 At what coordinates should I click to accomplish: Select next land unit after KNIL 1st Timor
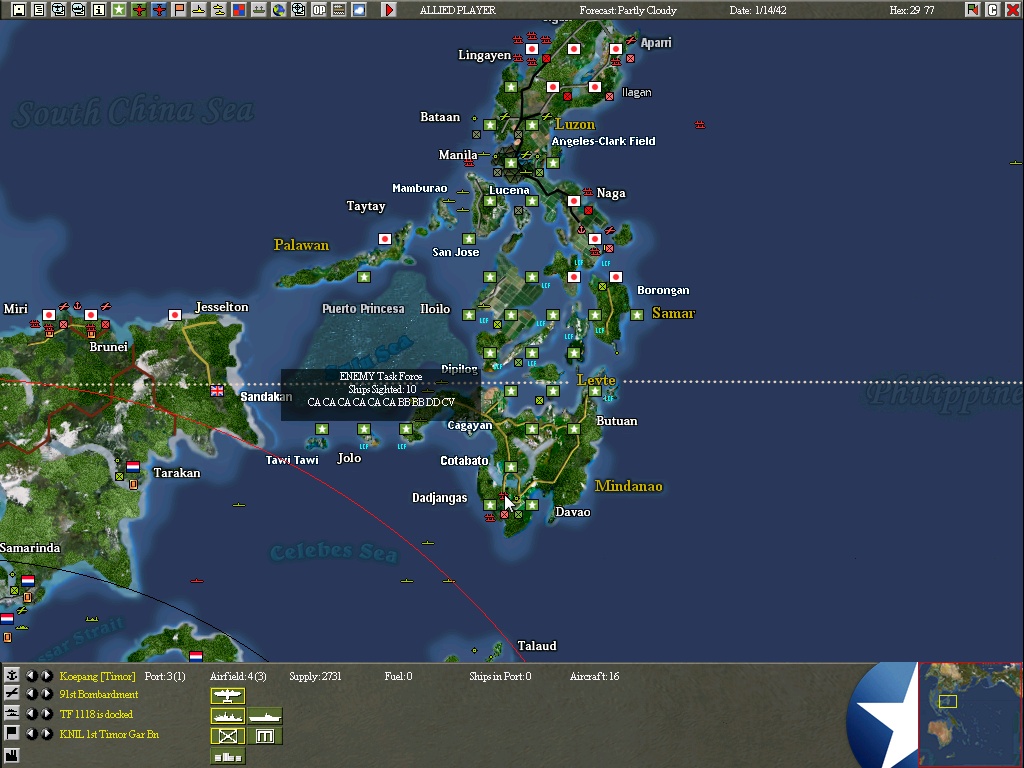(x=47, y=734)
